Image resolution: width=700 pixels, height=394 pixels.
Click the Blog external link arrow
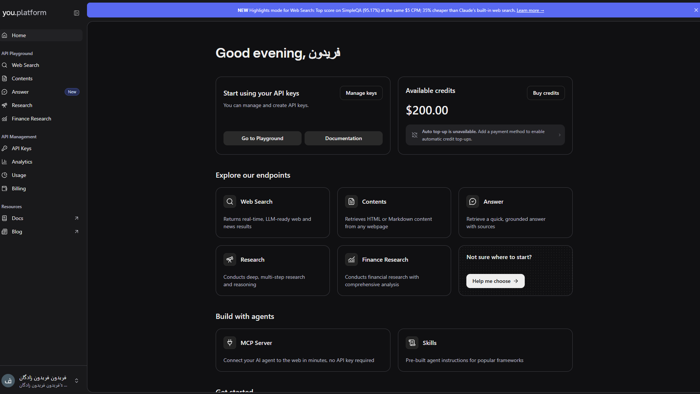76,232
